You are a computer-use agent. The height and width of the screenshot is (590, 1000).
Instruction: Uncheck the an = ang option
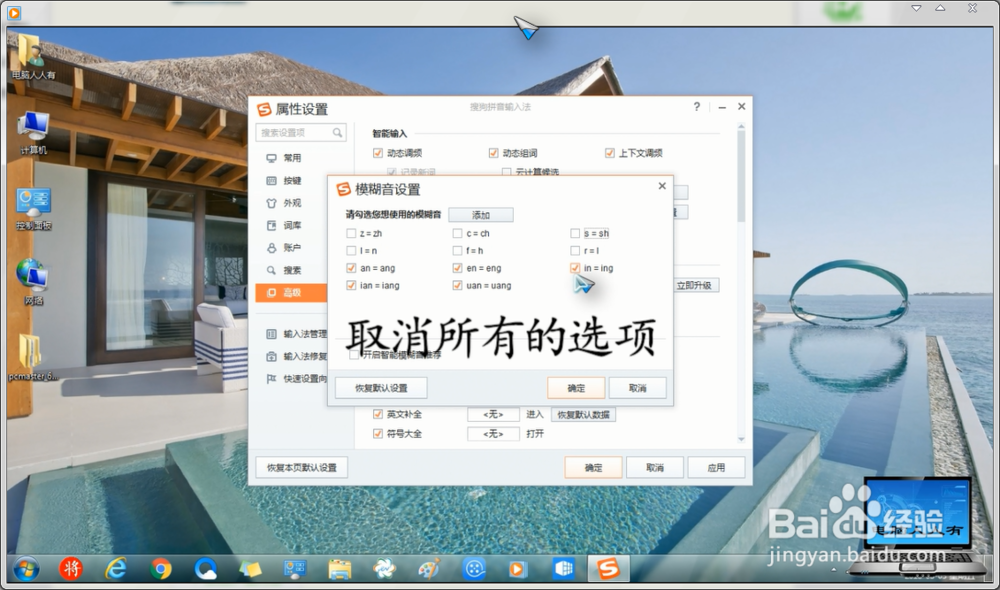[x=351, y=268]
